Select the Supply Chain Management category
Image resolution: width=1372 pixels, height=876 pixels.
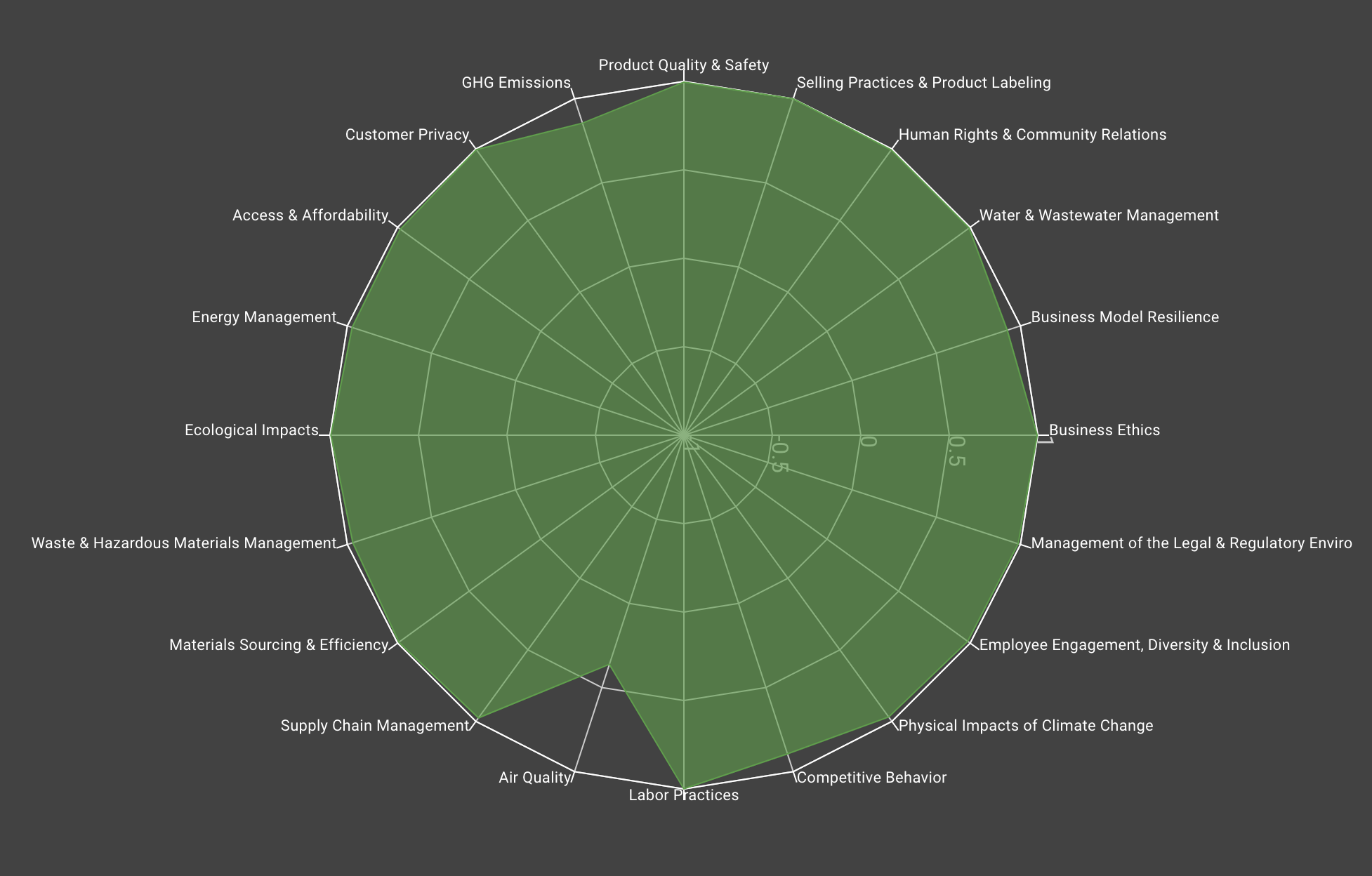coord(376,726)
